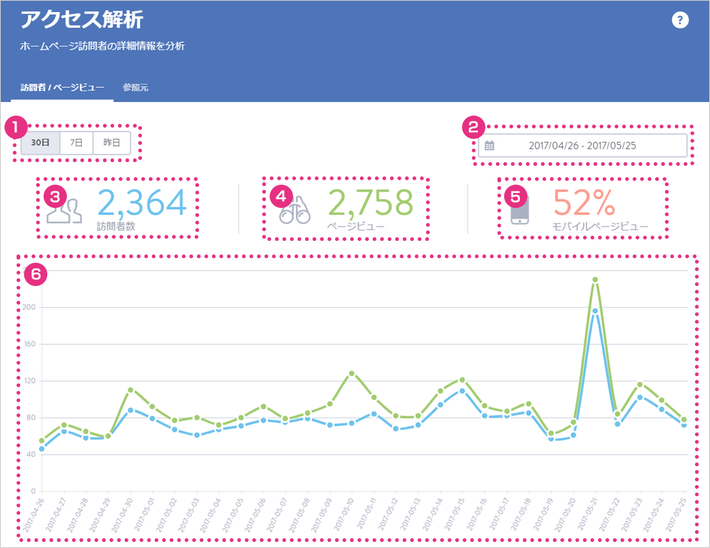Open the date range 2017/04/26 - 2017/05/25 picker
Screen dimensions: 710x548
(583, 145)
